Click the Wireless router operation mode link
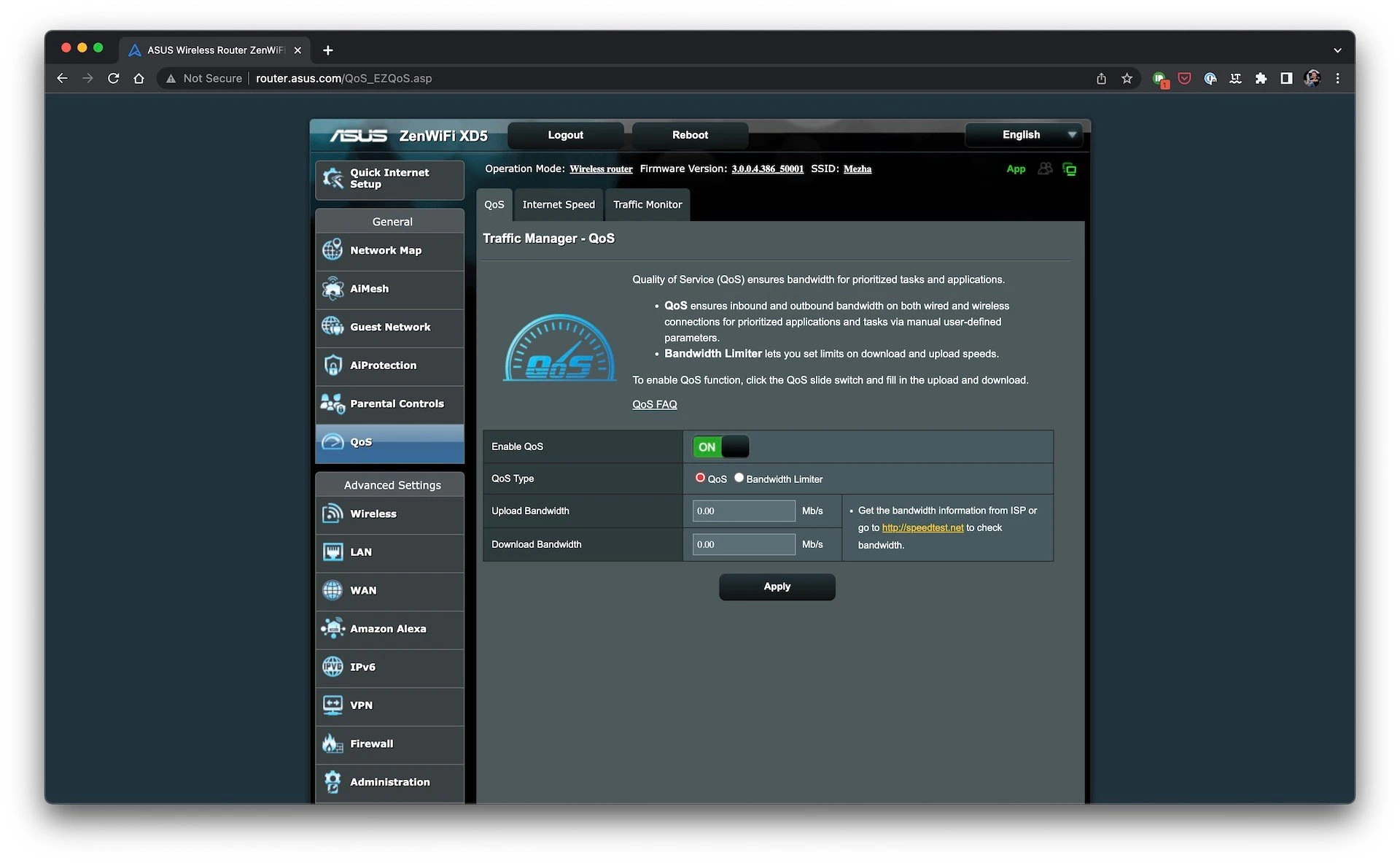 [601, 169]
